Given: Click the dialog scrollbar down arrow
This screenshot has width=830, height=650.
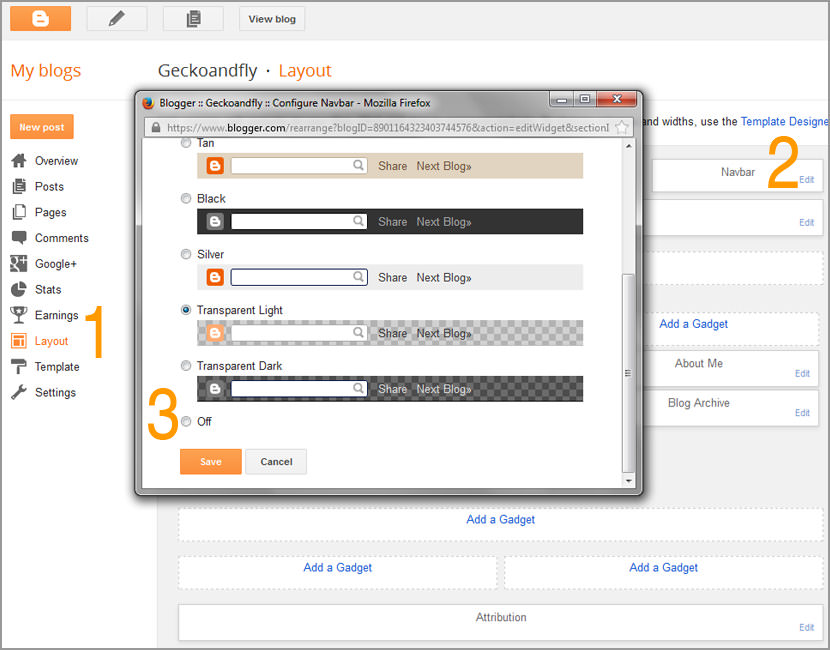Looking at the screenshot, I should (628, 481).
